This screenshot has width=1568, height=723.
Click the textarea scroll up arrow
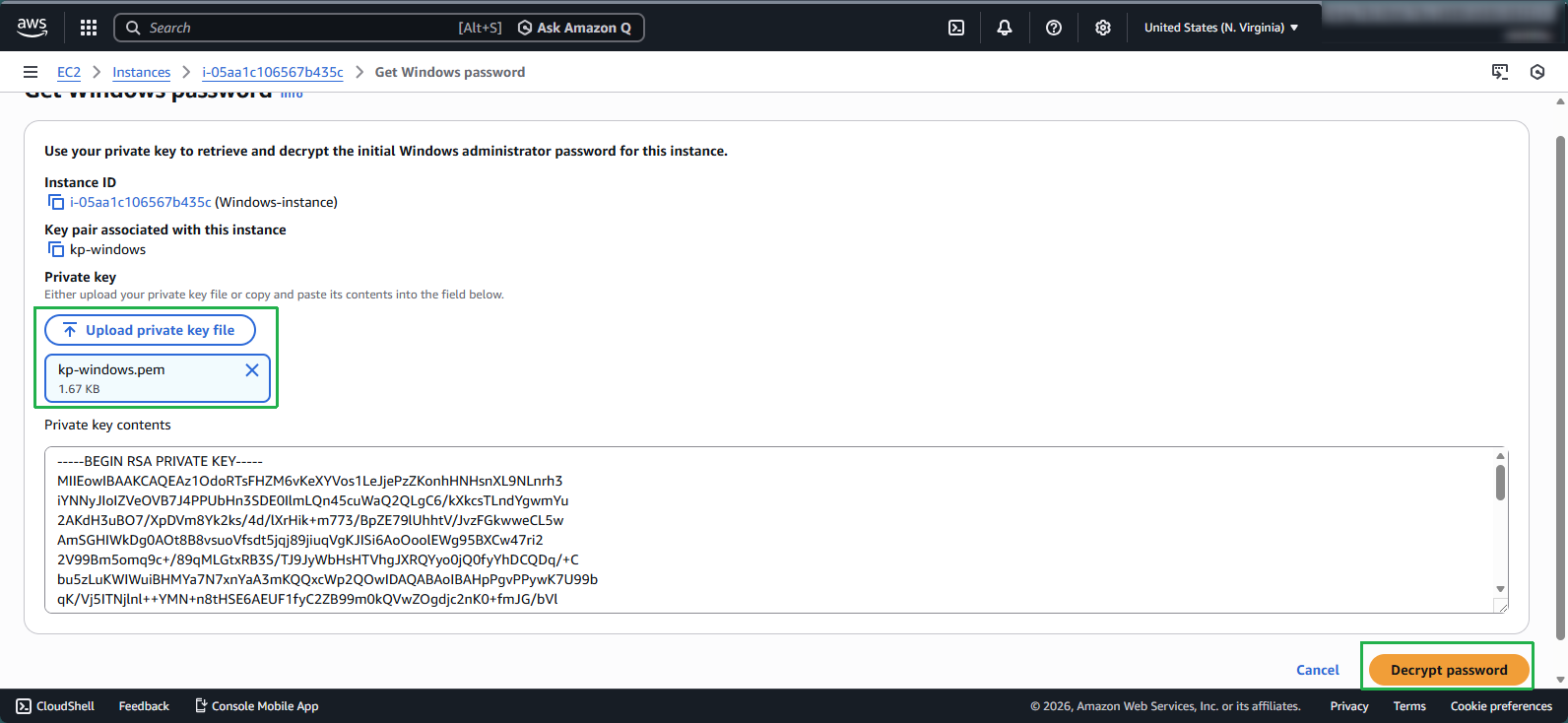coord(1500,456)
